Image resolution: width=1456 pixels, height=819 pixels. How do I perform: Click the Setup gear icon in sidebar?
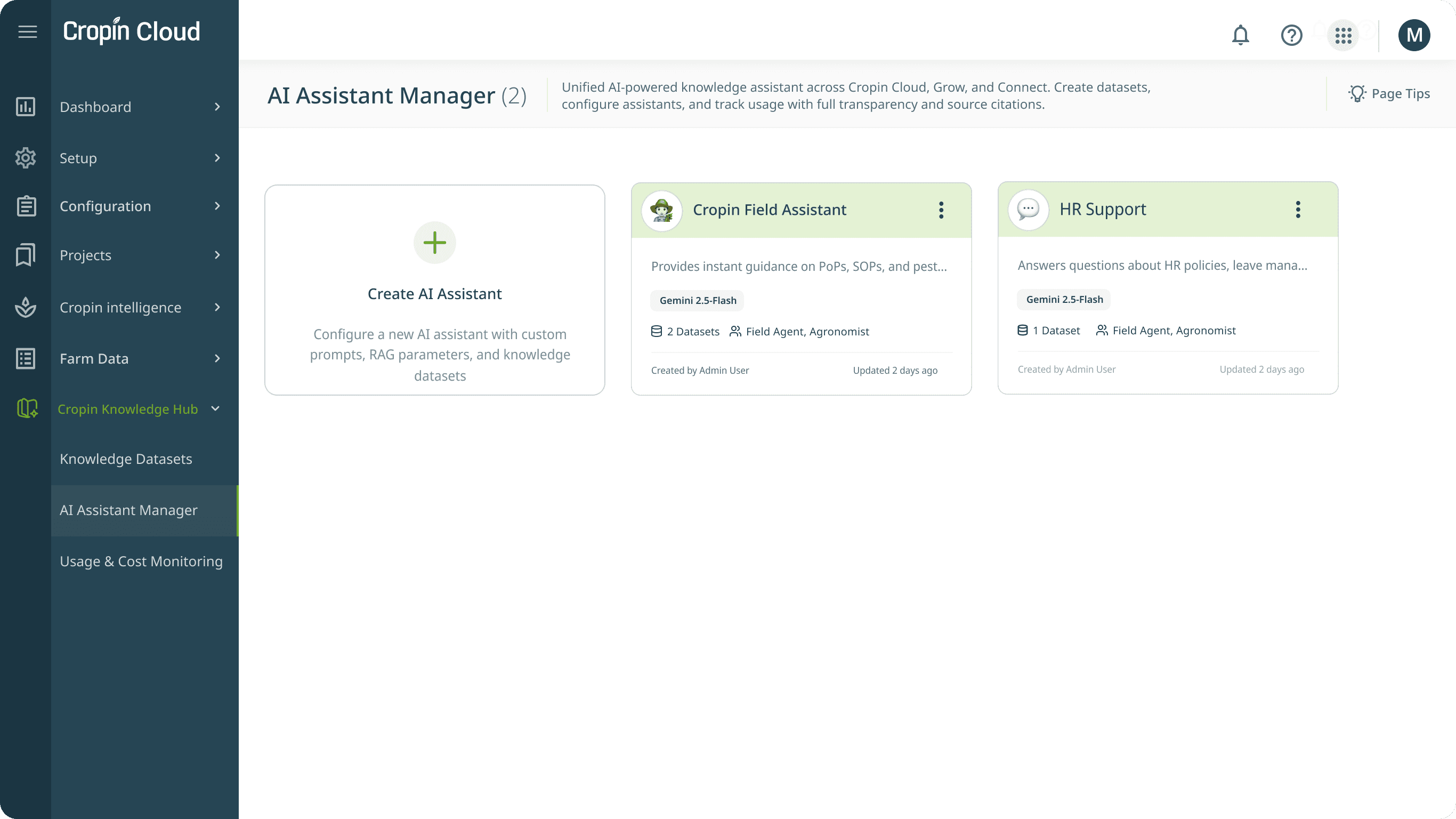click(x=26, y=158)
